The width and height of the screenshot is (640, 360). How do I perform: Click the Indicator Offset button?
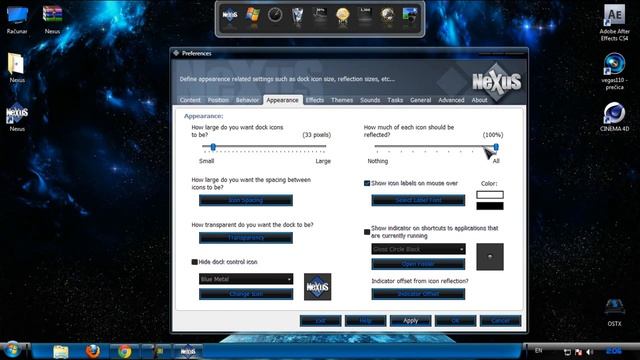(418, 294)
